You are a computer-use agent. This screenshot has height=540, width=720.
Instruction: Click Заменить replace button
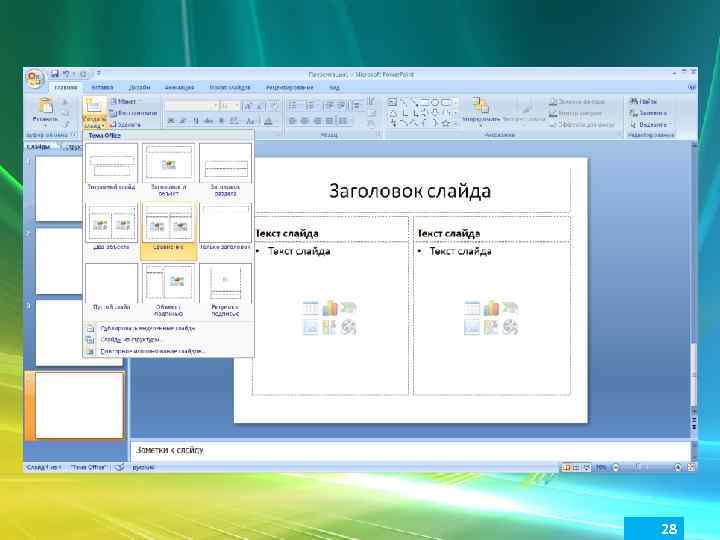[648, 113]
